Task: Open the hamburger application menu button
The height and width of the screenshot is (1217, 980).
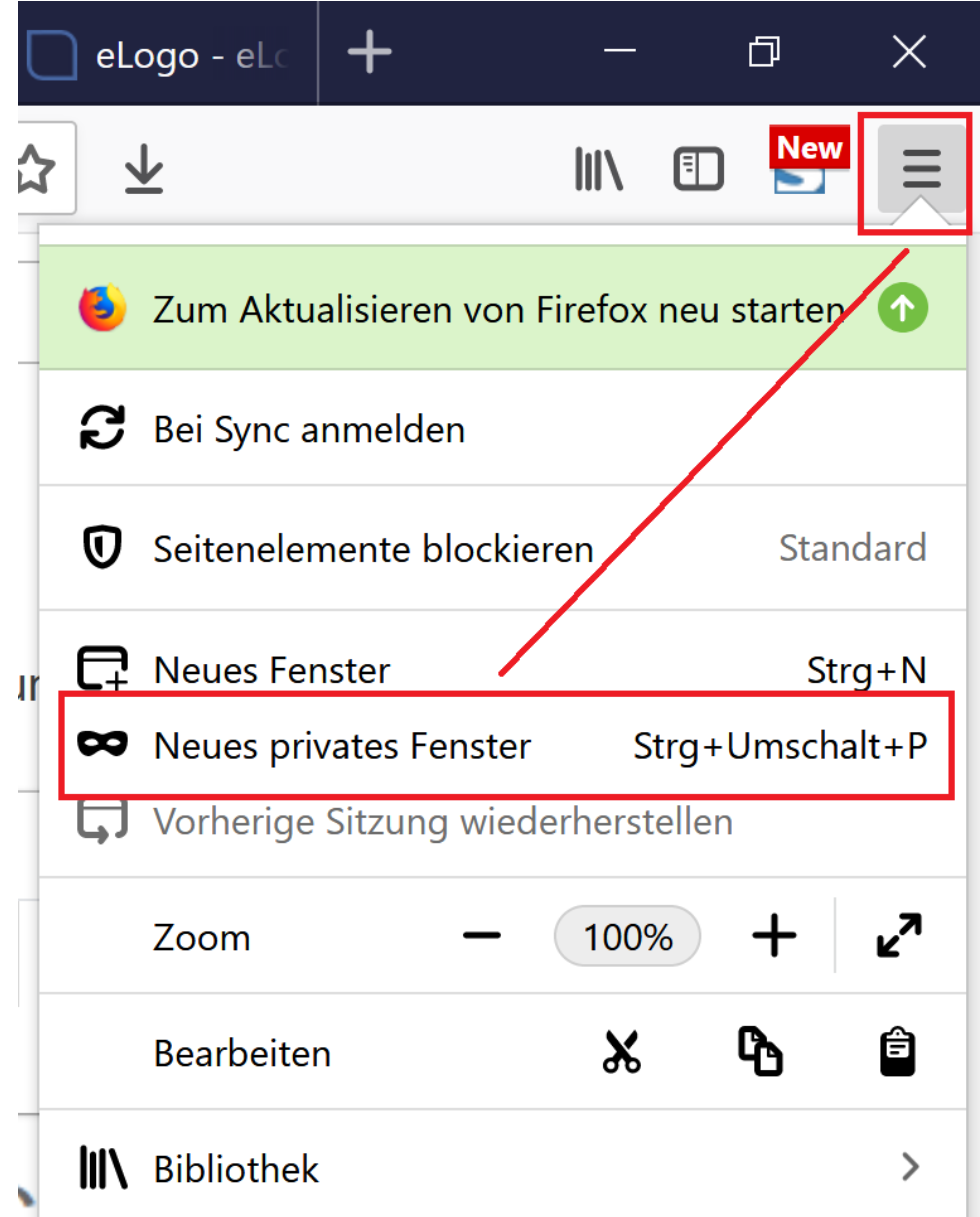Action: point(921,168)
